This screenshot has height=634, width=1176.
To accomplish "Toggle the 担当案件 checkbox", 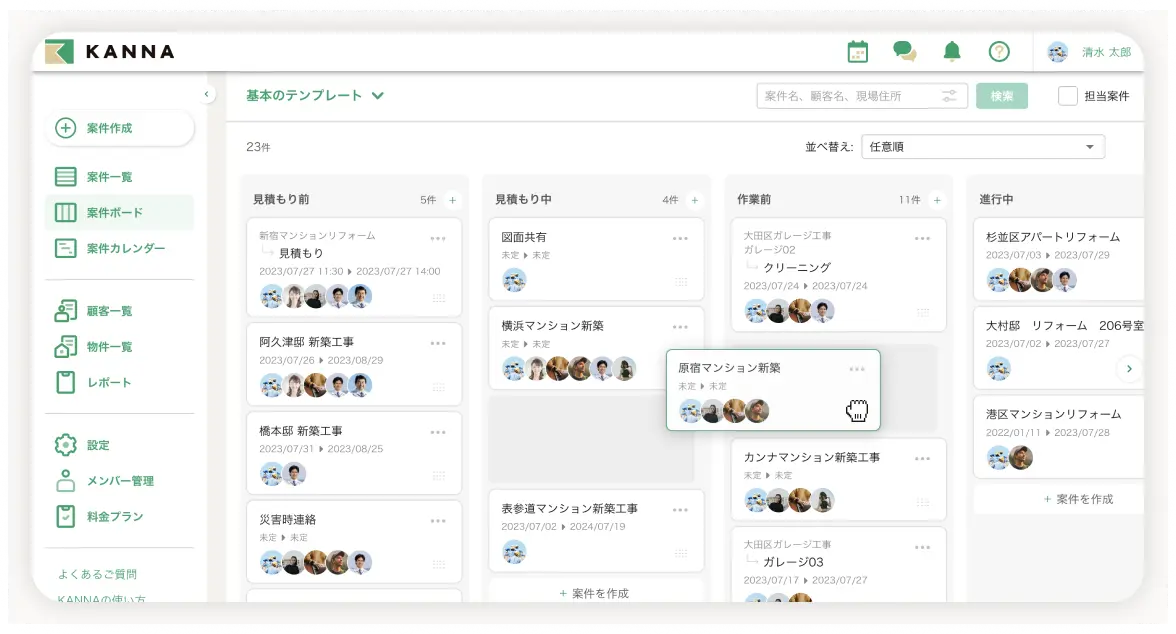I will [1067, 96].
